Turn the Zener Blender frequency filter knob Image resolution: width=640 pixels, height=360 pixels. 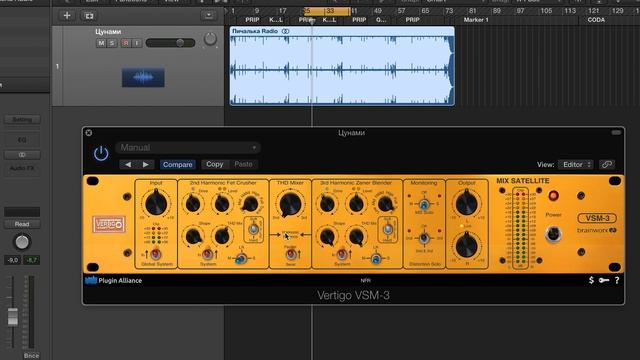[x=384, y=204]
